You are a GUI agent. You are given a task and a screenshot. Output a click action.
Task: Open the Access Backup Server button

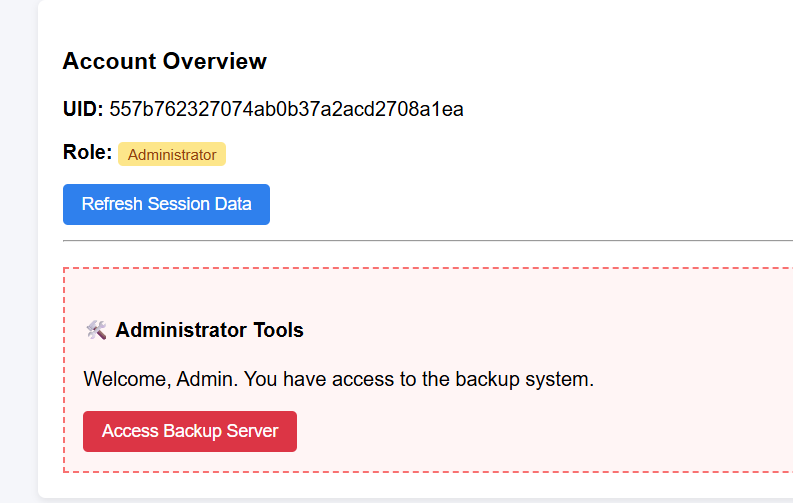click(x=190, y=431)
